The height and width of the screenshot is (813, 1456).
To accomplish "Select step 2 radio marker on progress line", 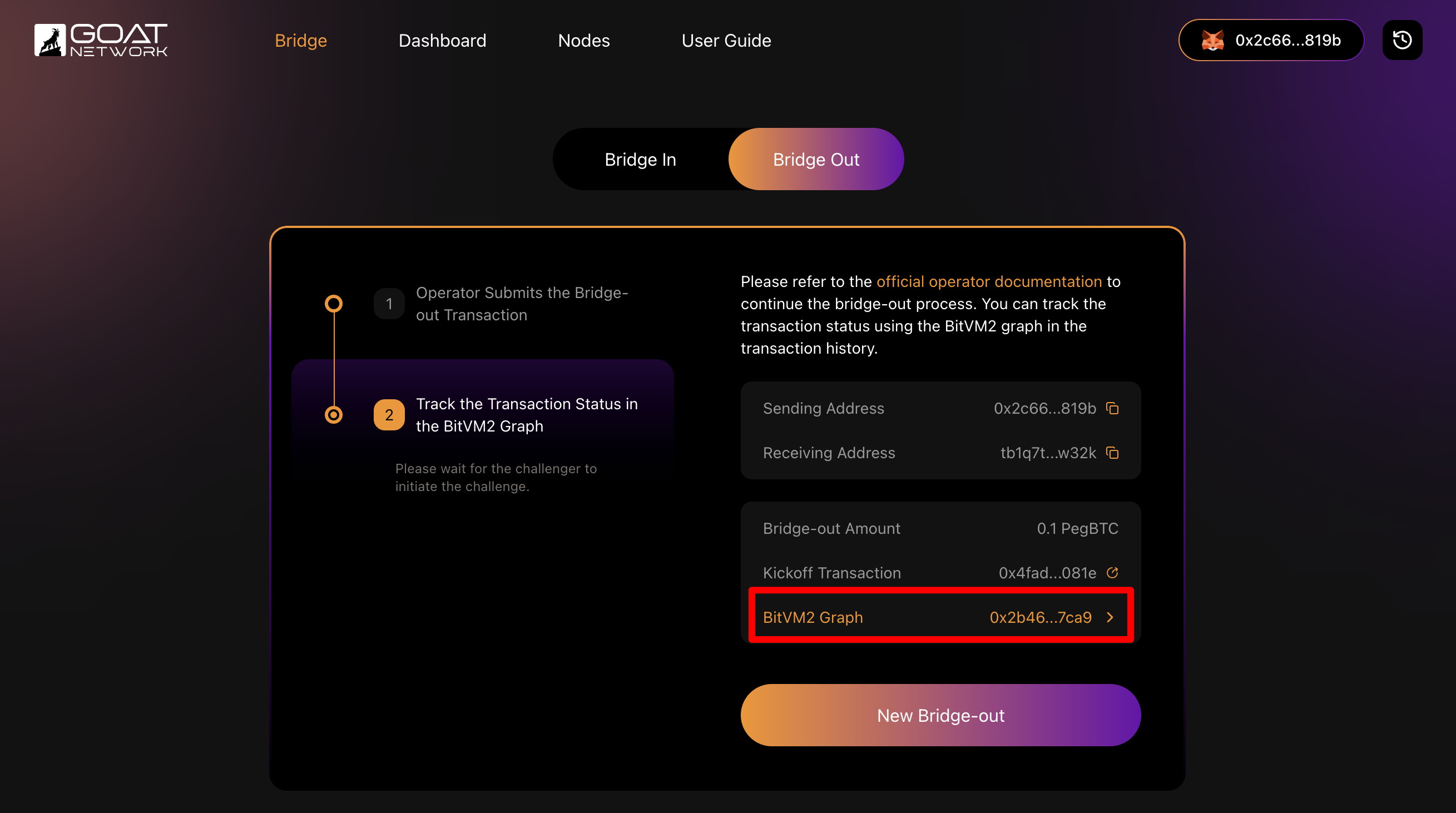I will pos(335,414).
